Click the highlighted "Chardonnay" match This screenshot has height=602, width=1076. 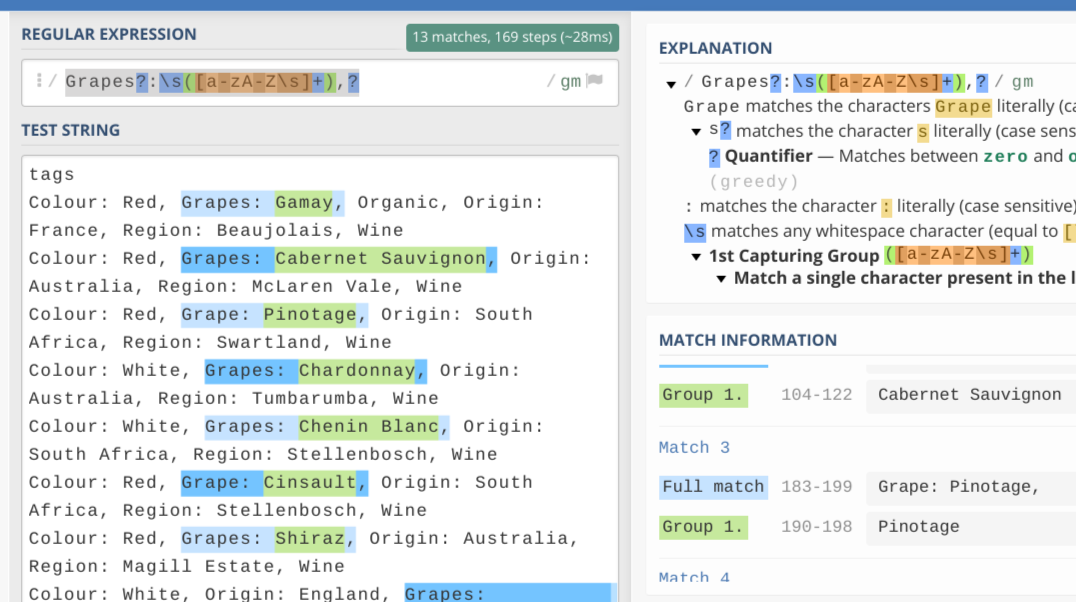point(357,371)
